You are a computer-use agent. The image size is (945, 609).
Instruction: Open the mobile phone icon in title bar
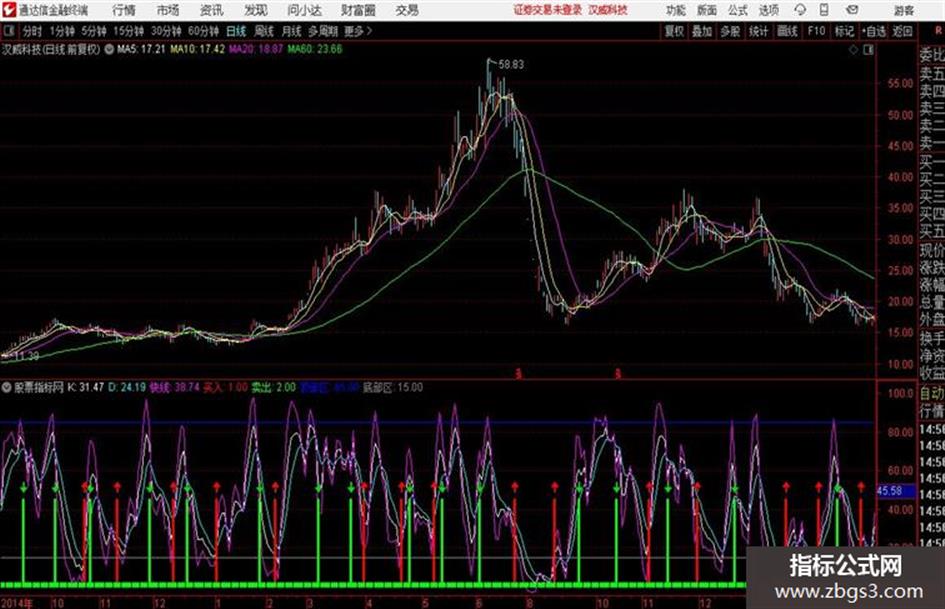tap(824, 10)
